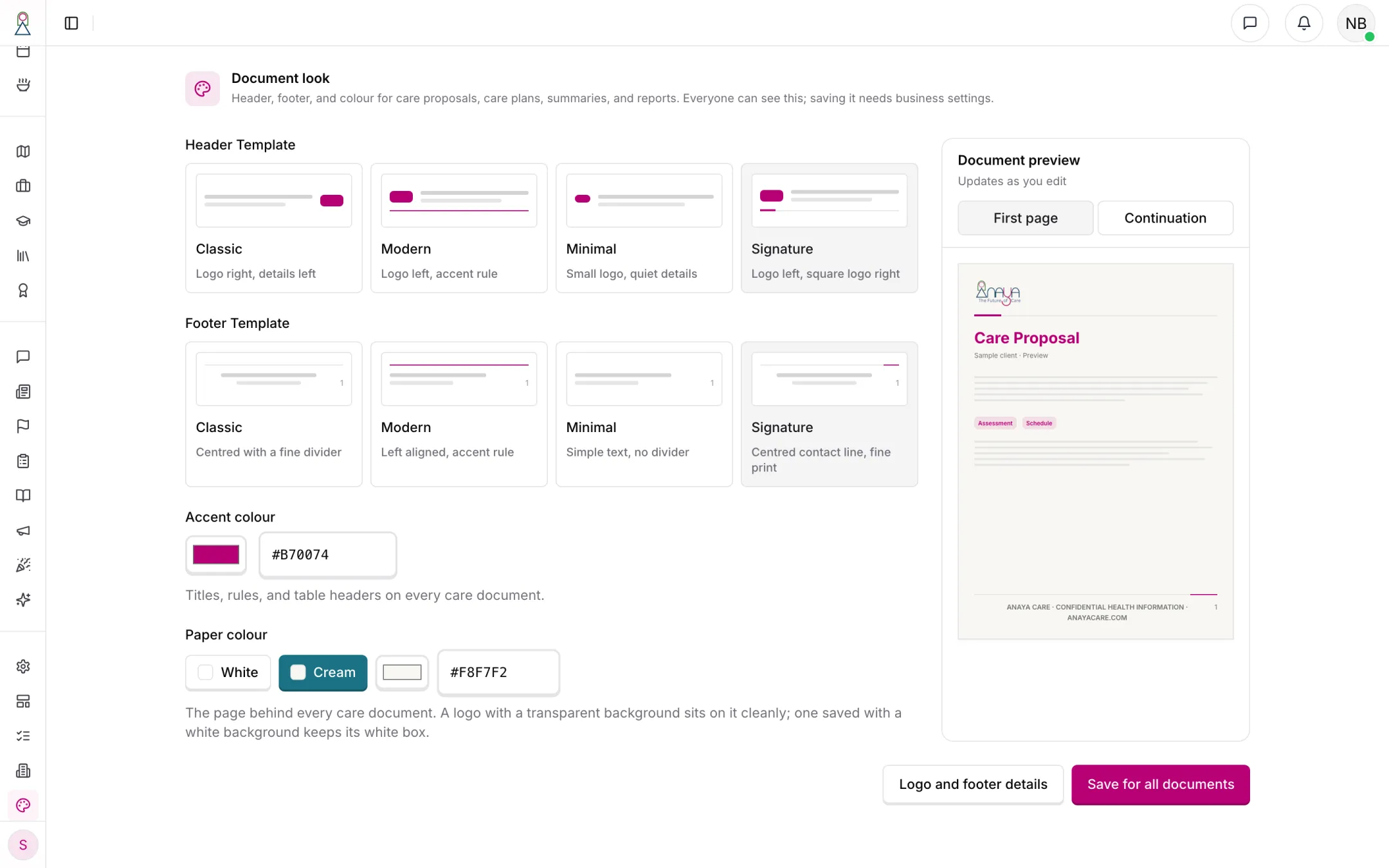Select the Modern footer template
Screen dimensions: 1389x868
tap(458, 414)
